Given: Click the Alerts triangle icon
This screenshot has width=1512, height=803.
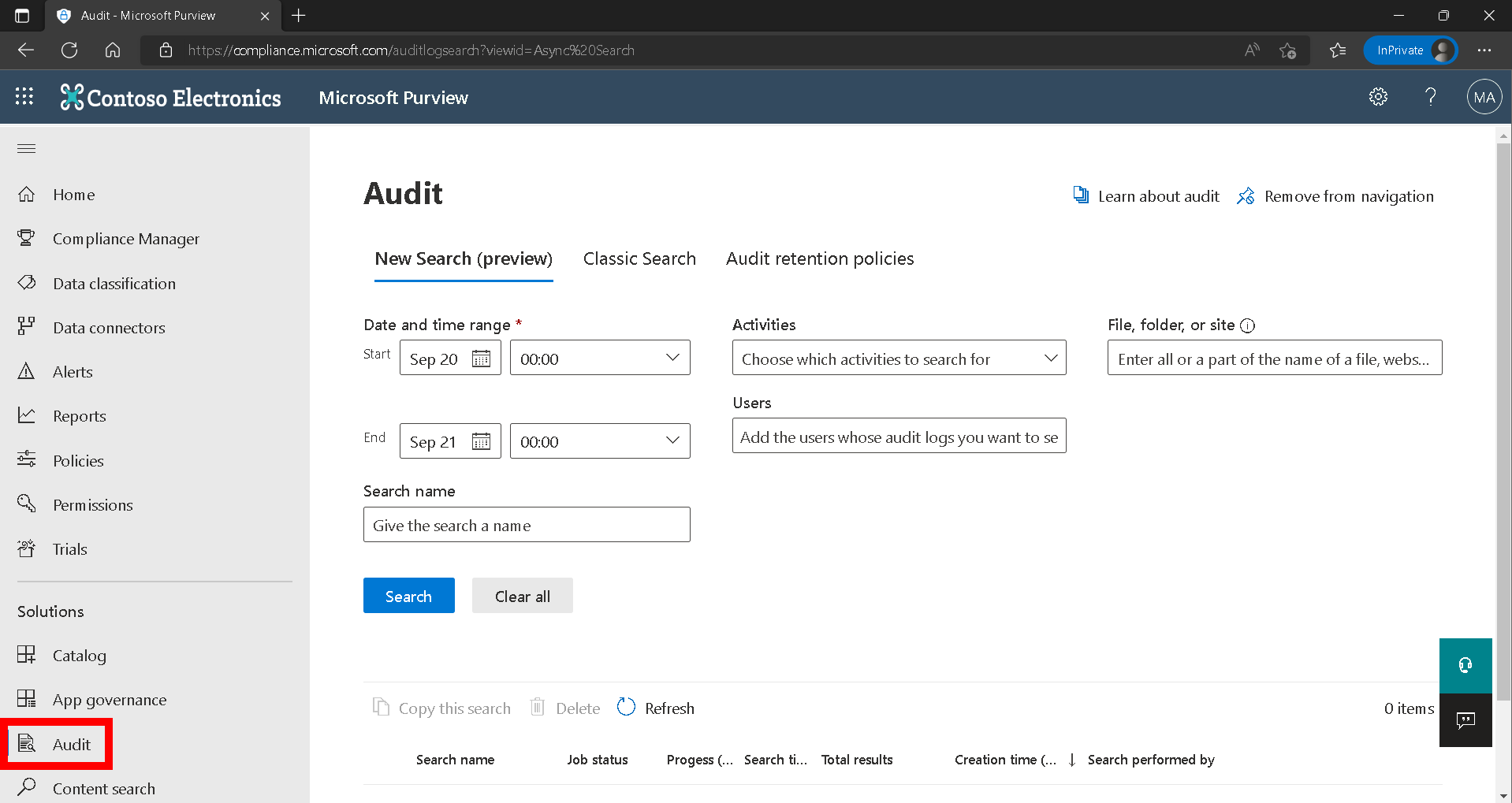Looking at the screenshot, I should click(27, 371).
